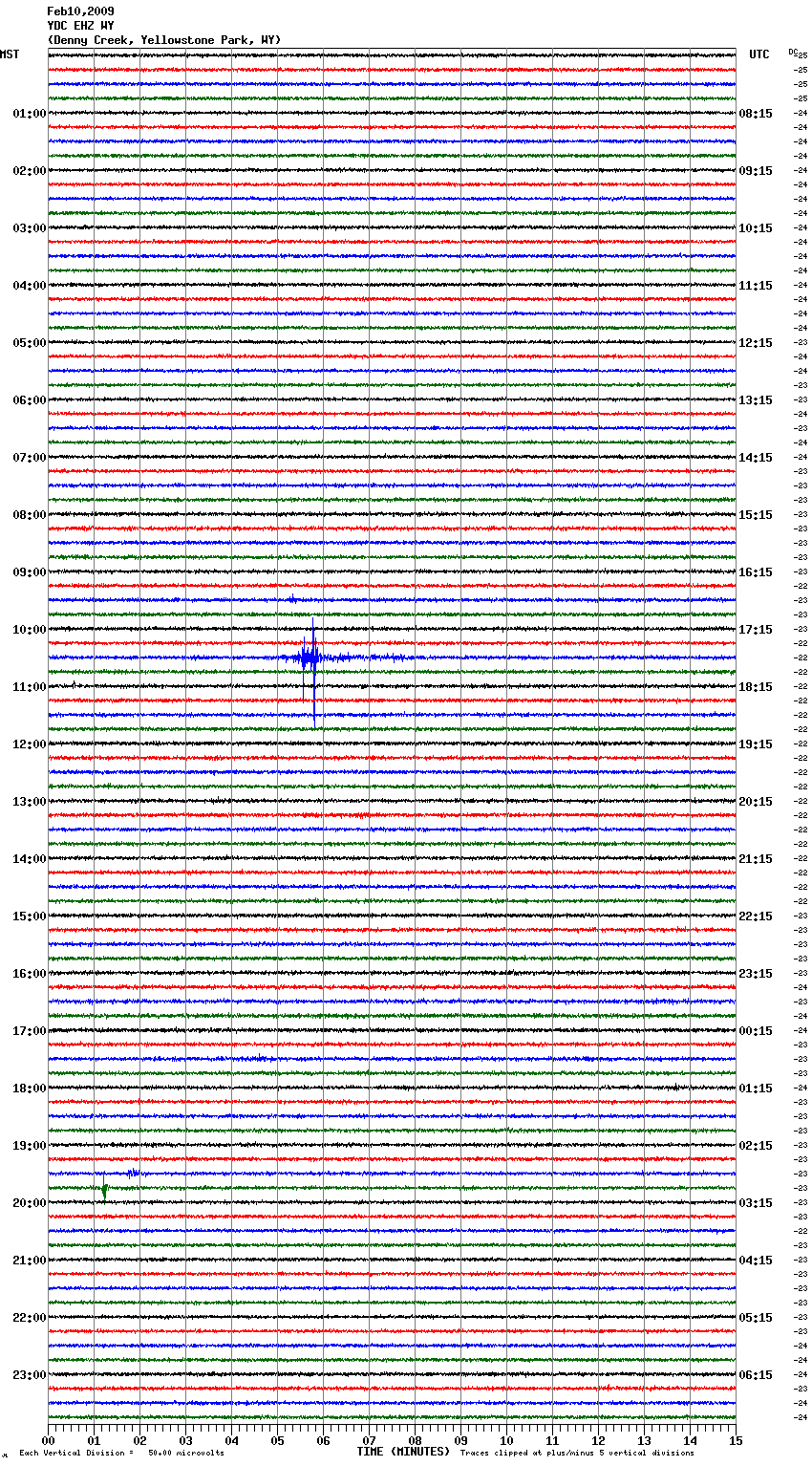Click the date label Feb10,2009

click(80, 11)
